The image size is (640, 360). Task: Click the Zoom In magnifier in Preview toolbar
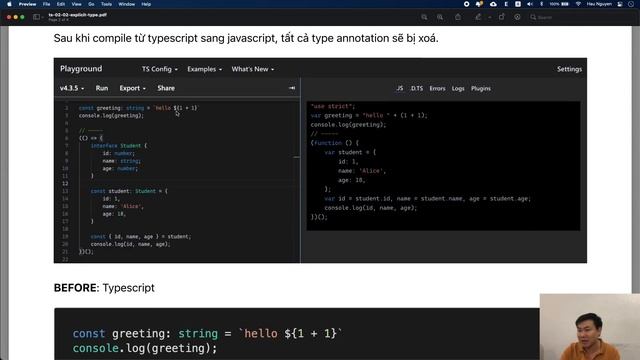[440, 17]
